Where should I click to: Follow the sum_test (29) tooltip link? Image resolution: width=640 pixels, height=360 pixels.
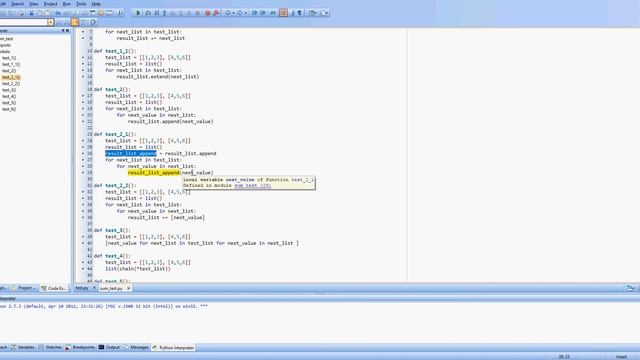[252, 186]
